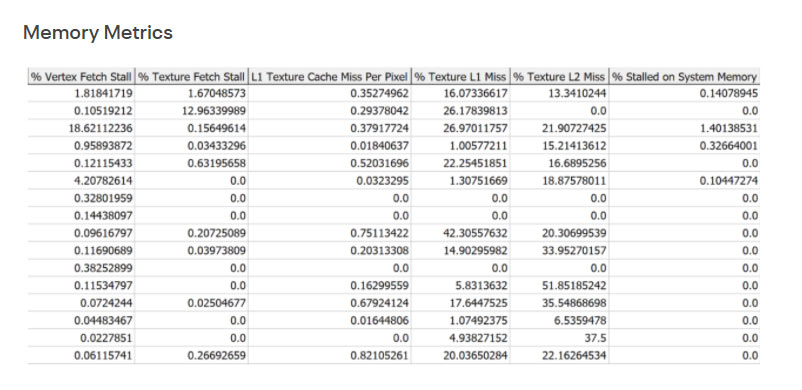Sort by % Texture Fetch Stall column header
Image resolution: width=802 pixels, height=390 pixels.
click(x=192, y=77)
